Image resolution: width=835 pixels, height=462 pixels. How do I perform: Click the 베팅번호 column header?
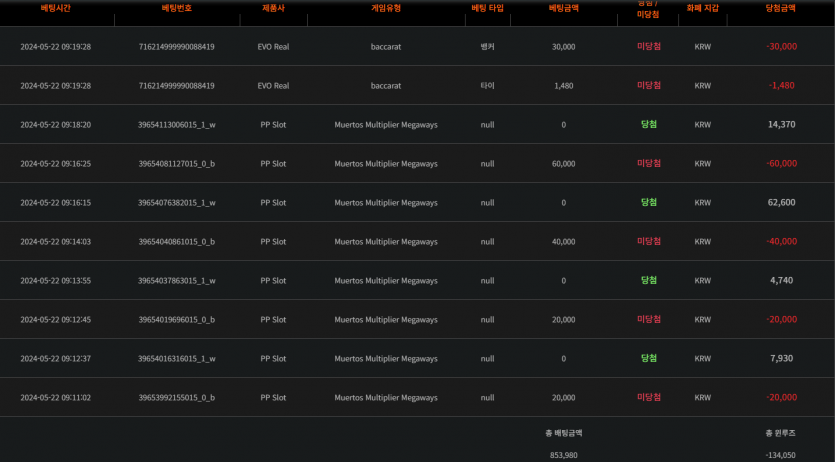coord(177,8)
